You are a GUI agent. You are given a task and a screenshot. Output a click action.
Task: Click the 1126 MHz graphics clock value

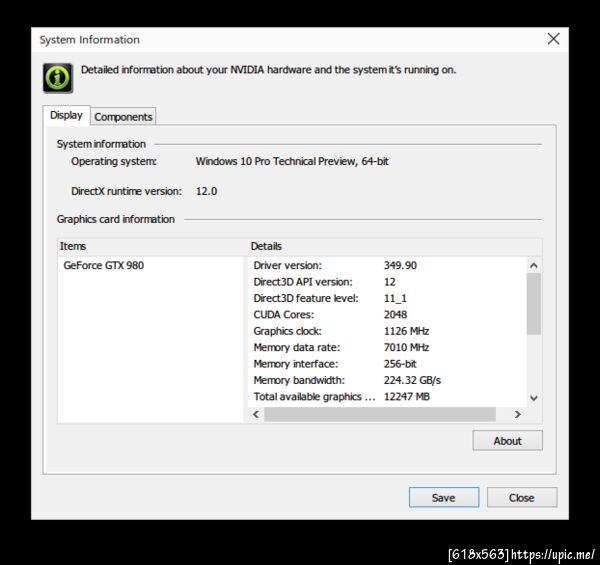(406, 331)
